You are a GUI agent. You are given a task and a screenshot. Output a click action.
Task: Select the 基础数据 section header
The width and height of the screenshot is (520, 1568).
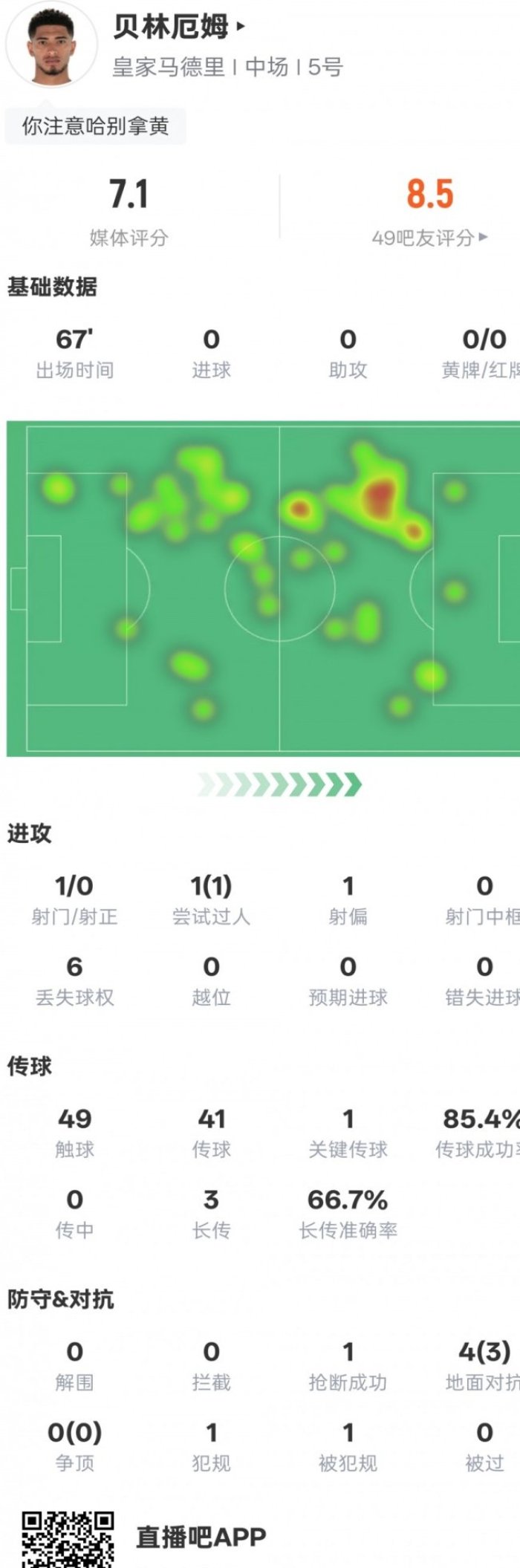point(52,287)
